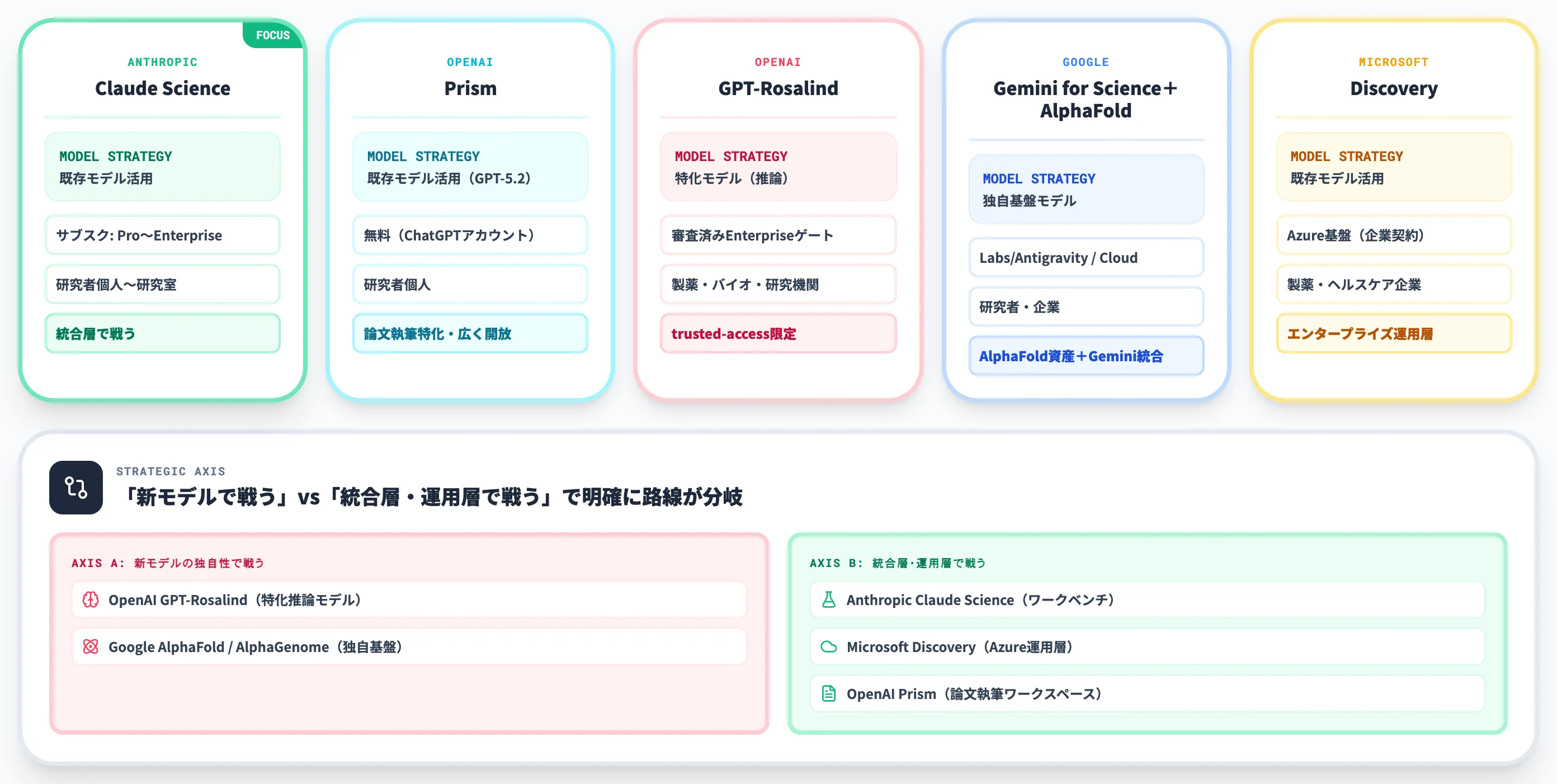
Task: Click 独自基盤モデル model strategy box
Action: (x=1086, y=189)
